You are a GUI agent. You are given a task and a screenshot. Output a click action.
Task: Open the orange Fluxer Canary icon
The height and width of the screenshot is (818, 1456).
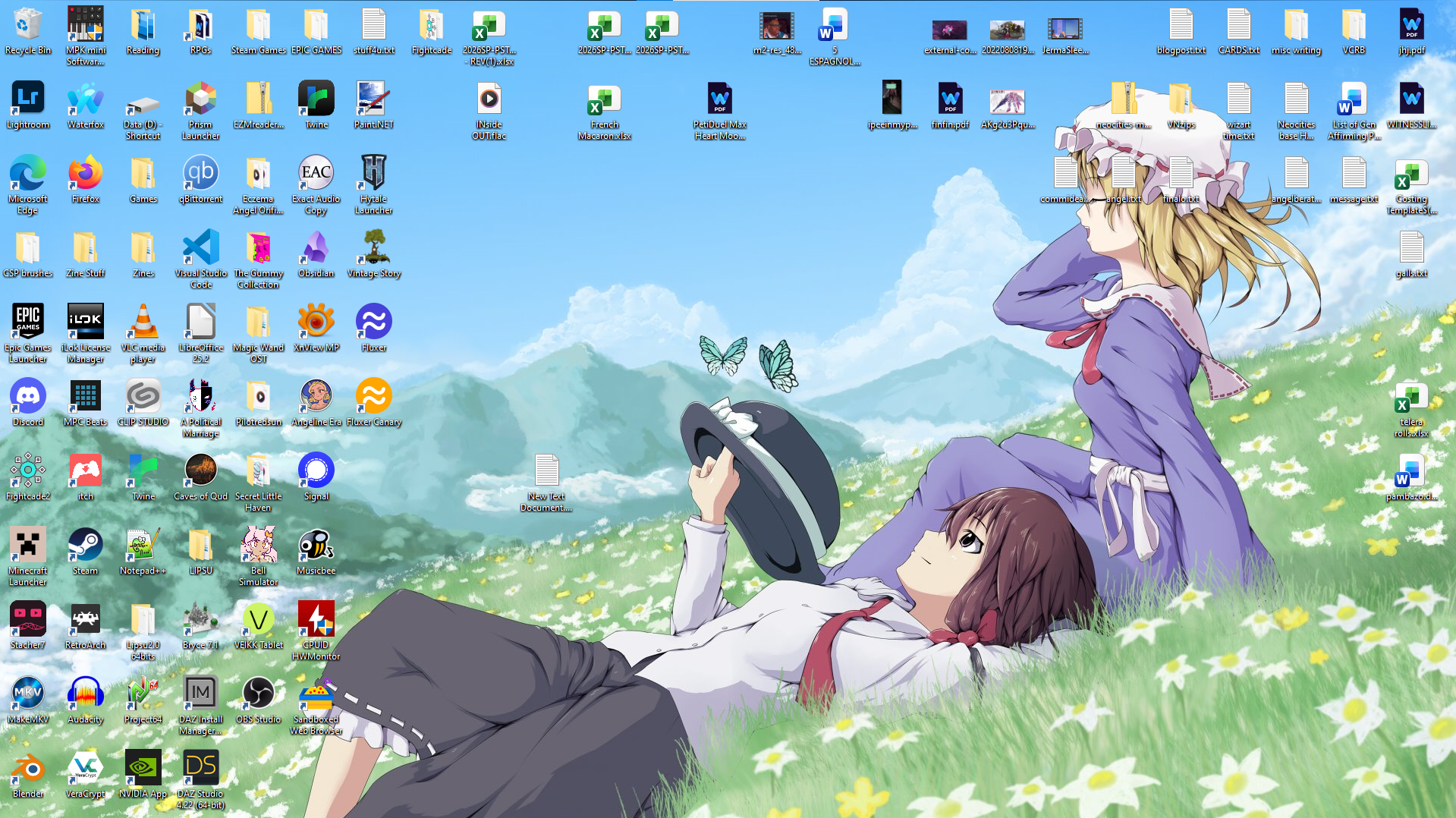374,404
